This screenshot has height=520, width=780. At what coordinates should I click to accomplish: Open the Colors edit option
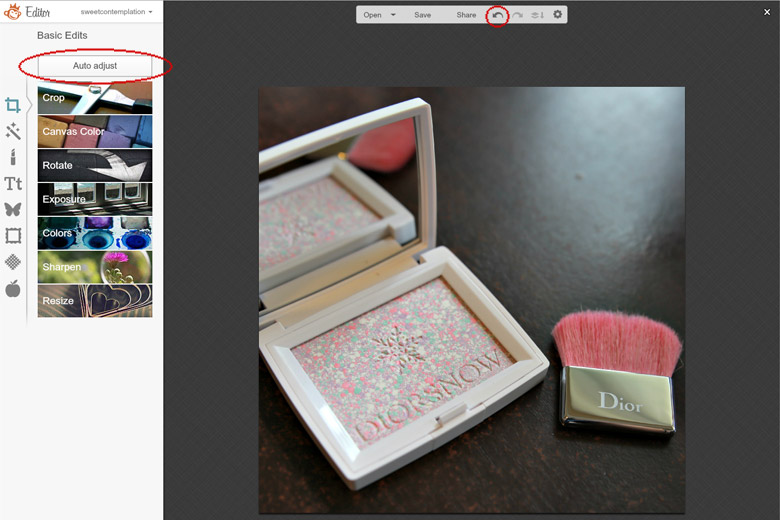point(95,233)
